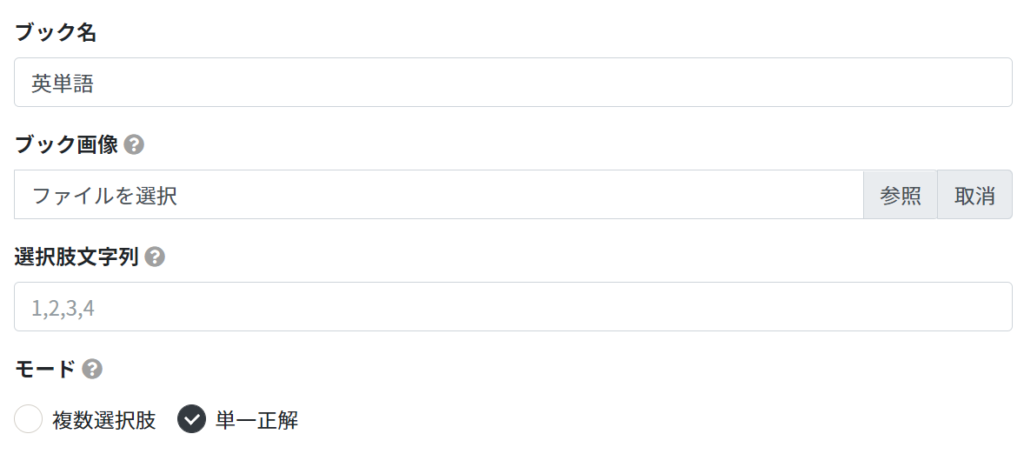1024x454 pixels.
Task: Click the ファイルを選択 placeholder text
Action: pos(104,195)
